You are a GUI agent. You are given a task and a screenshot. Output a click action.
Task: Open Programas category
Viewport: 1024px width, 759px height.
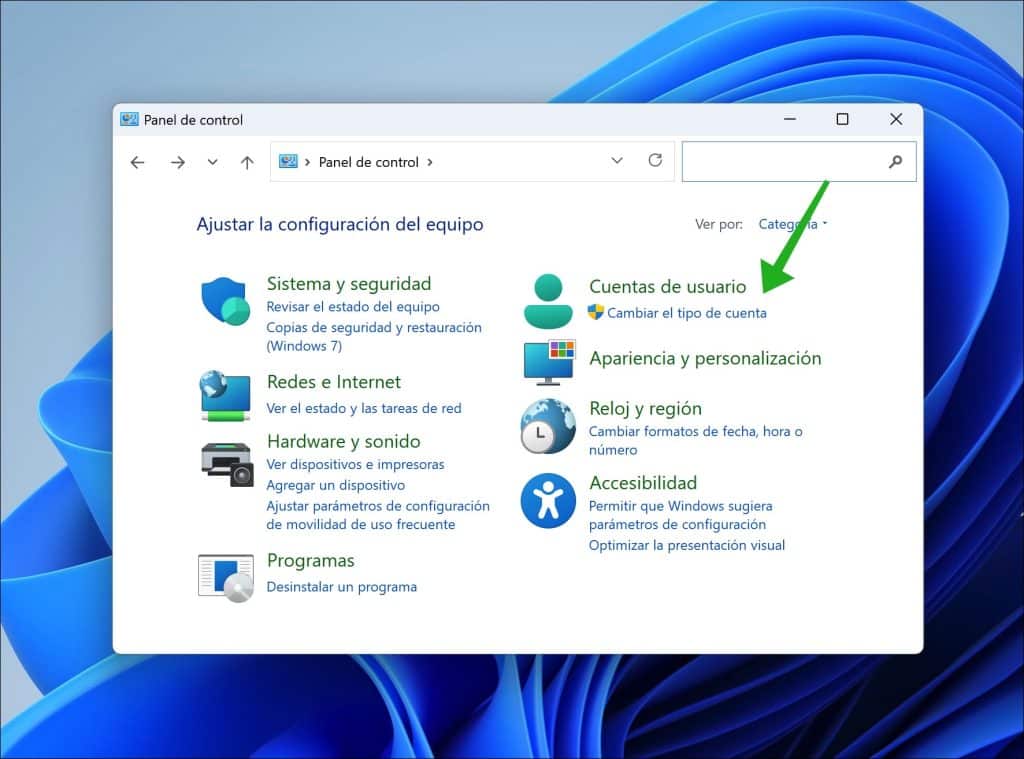311,560
